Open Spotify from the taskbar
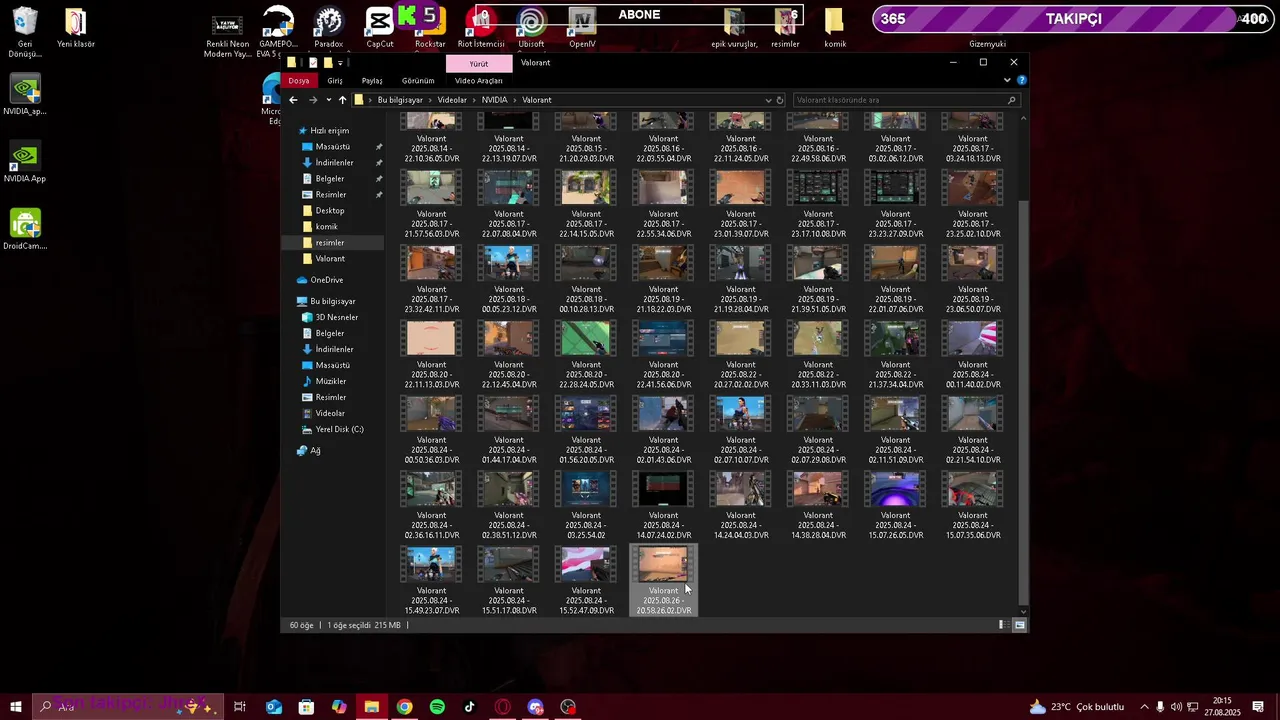1280x720 pixels. click(437, 707)
